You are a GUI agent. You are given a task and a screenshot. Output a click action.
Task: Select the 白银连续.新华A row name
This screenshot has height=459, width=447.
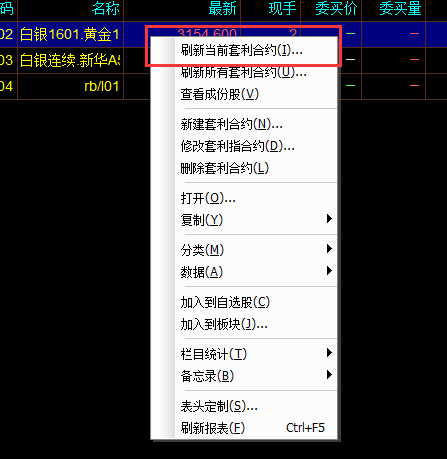[70, 60]
